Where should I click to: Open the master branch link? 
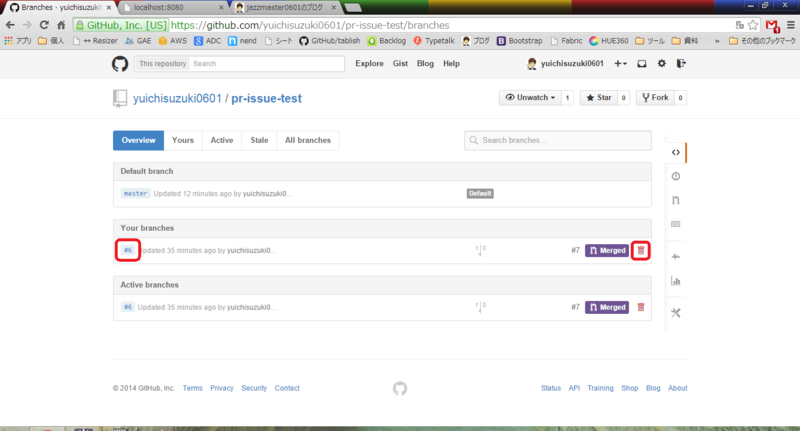click(135, 194)
